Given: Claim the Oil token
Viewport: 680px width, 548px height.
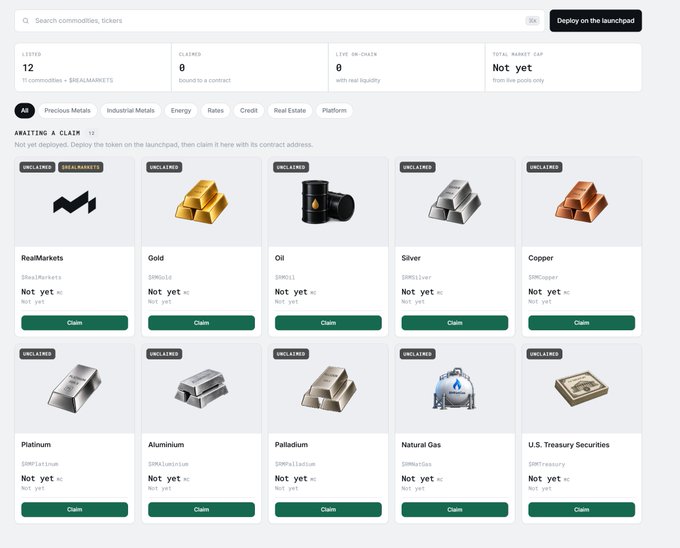Looking at the screenshot, I should (328, 323).
